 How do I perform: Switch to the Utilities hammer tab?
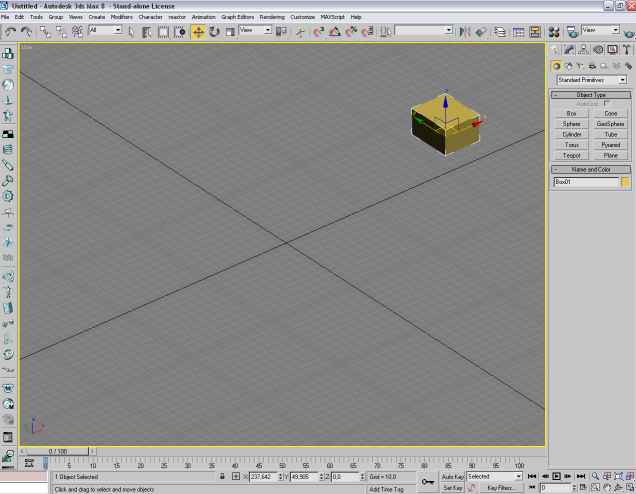pos(625,49)
